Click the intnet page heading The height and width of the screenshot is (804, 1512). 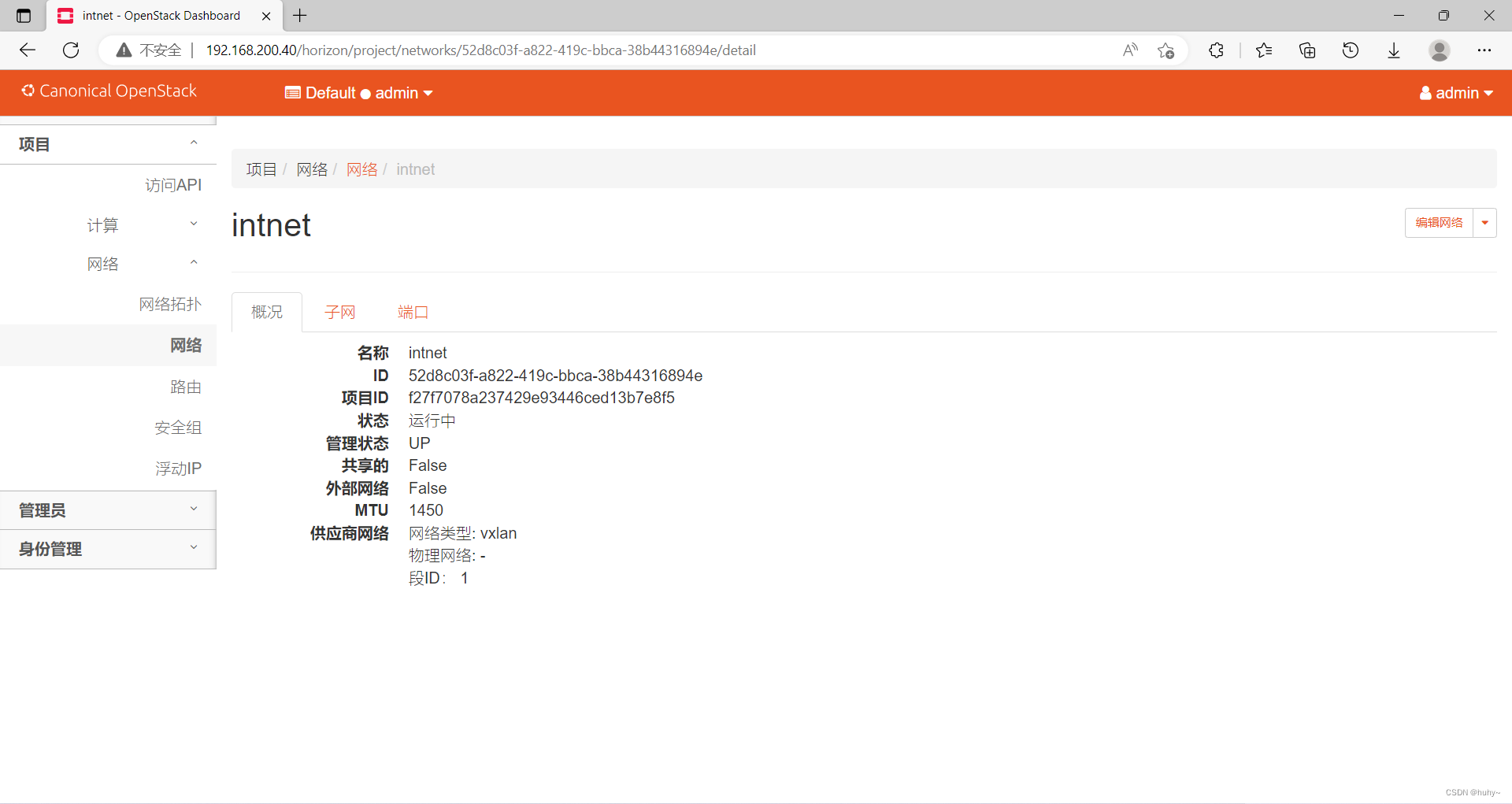271,225
